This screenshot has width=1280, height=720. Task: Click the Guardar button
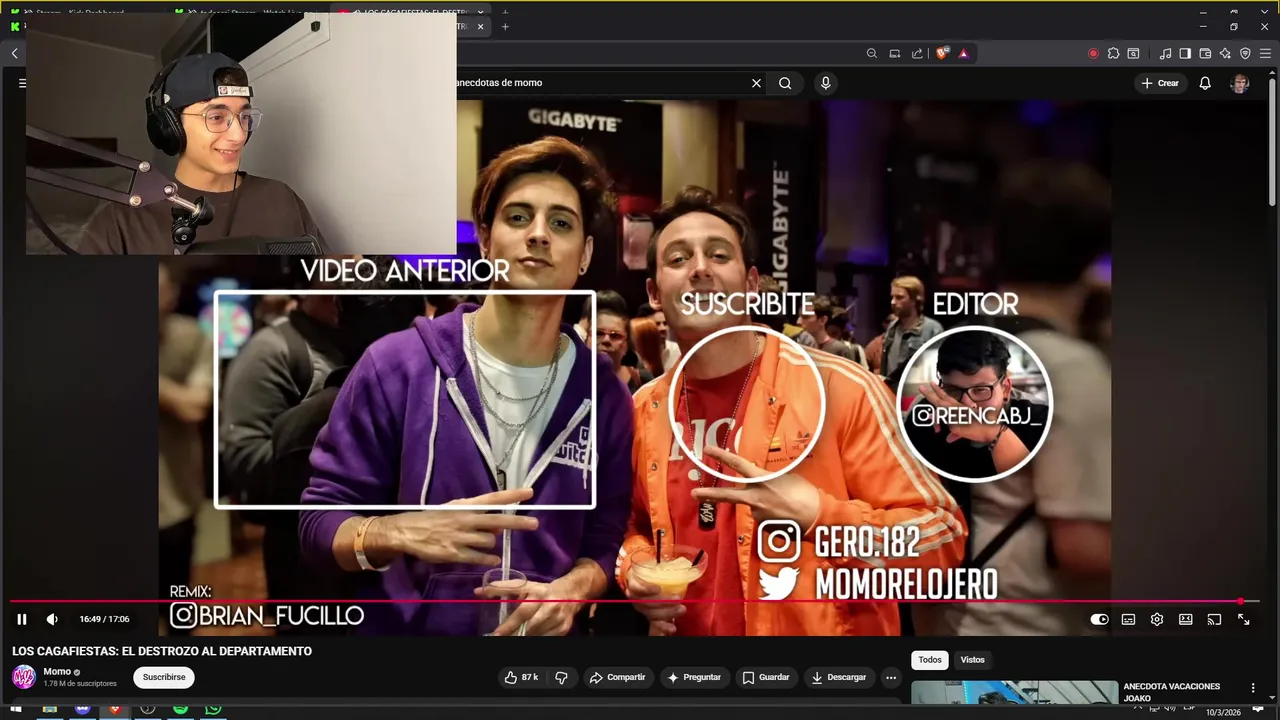765,677
